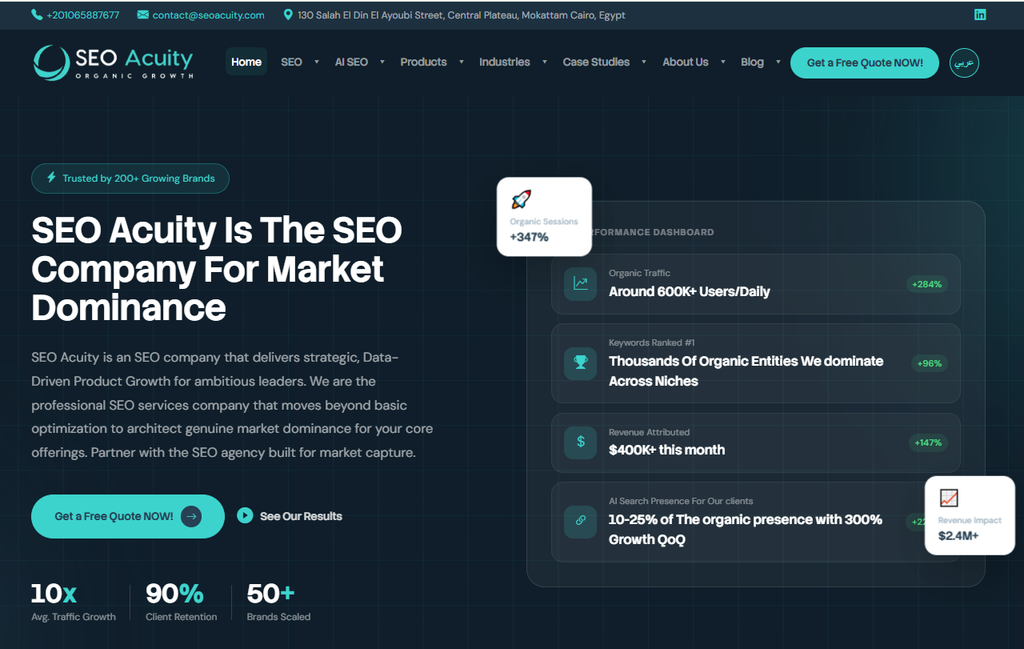This screenshot has height=649, width=1024.
Task: Click the link icon in AI Search Presence row
Action: [x=580, y=522]
